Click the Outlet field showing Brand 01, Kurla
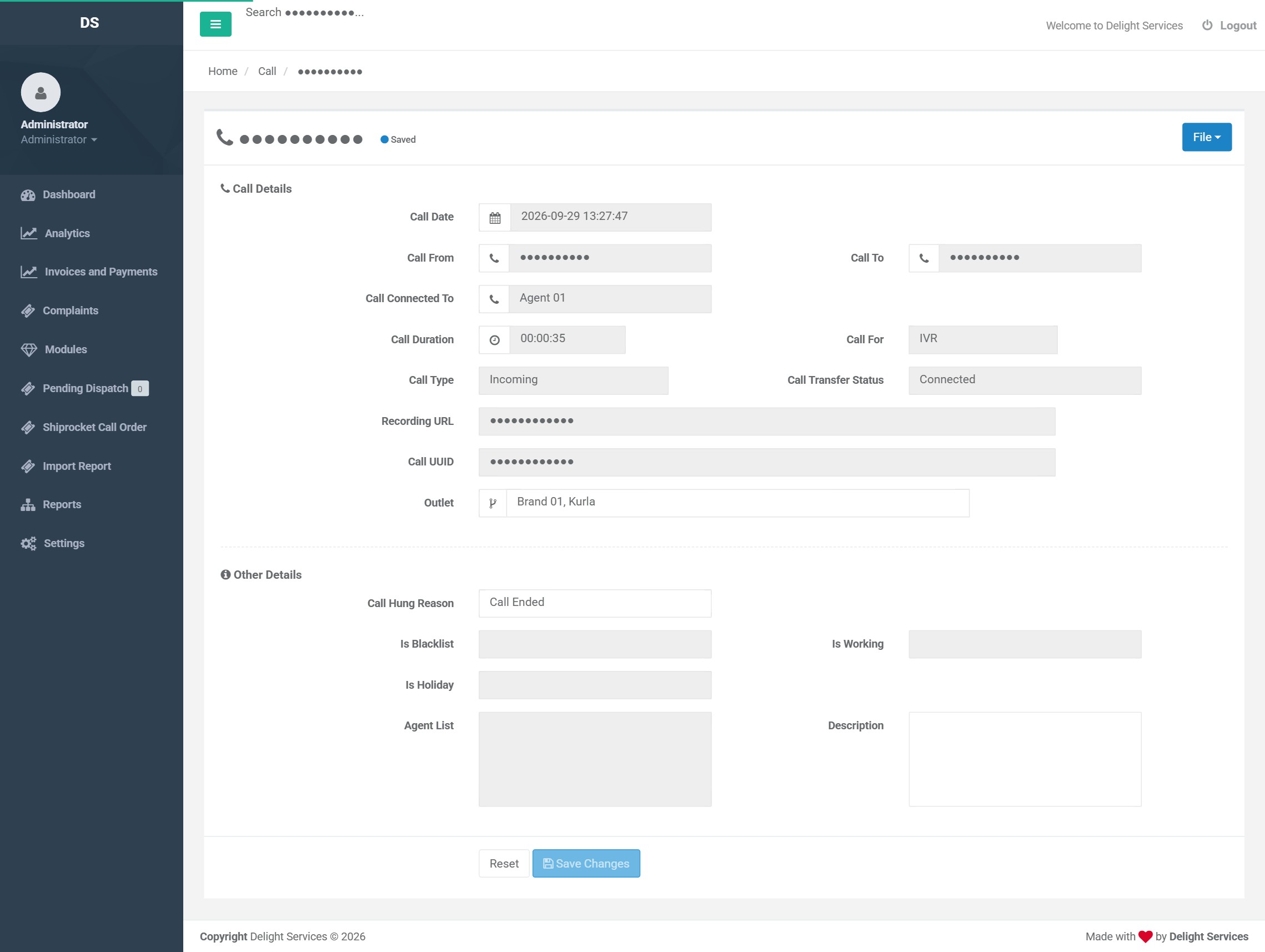1265x952 pixels. pyautogui.click(x=737, y=503)
